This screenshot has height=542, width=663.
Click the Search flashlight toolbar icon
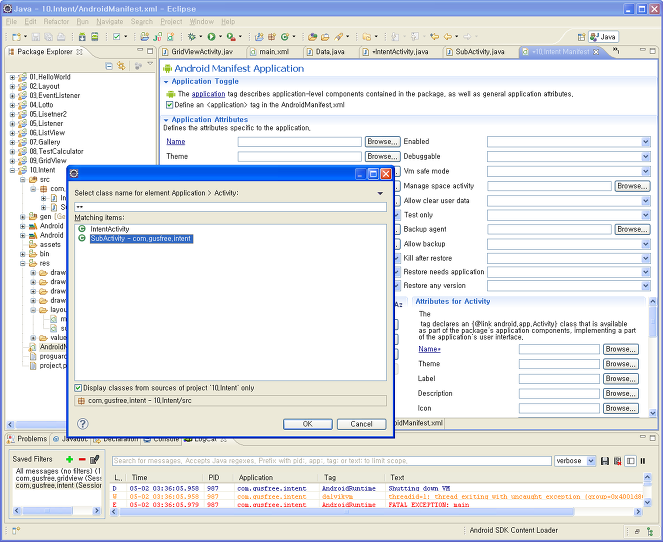point(339,37)
